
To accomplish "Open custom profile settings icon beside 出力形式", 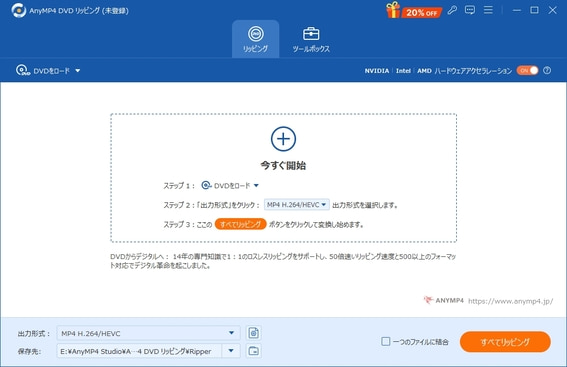I will 254,333.
